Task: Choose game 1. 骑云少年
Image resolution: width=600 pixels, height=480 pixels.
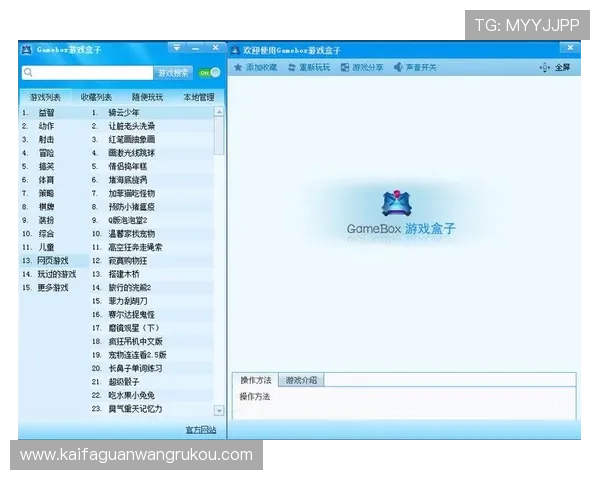Action: pyautogui.click(x=152, y=113)
